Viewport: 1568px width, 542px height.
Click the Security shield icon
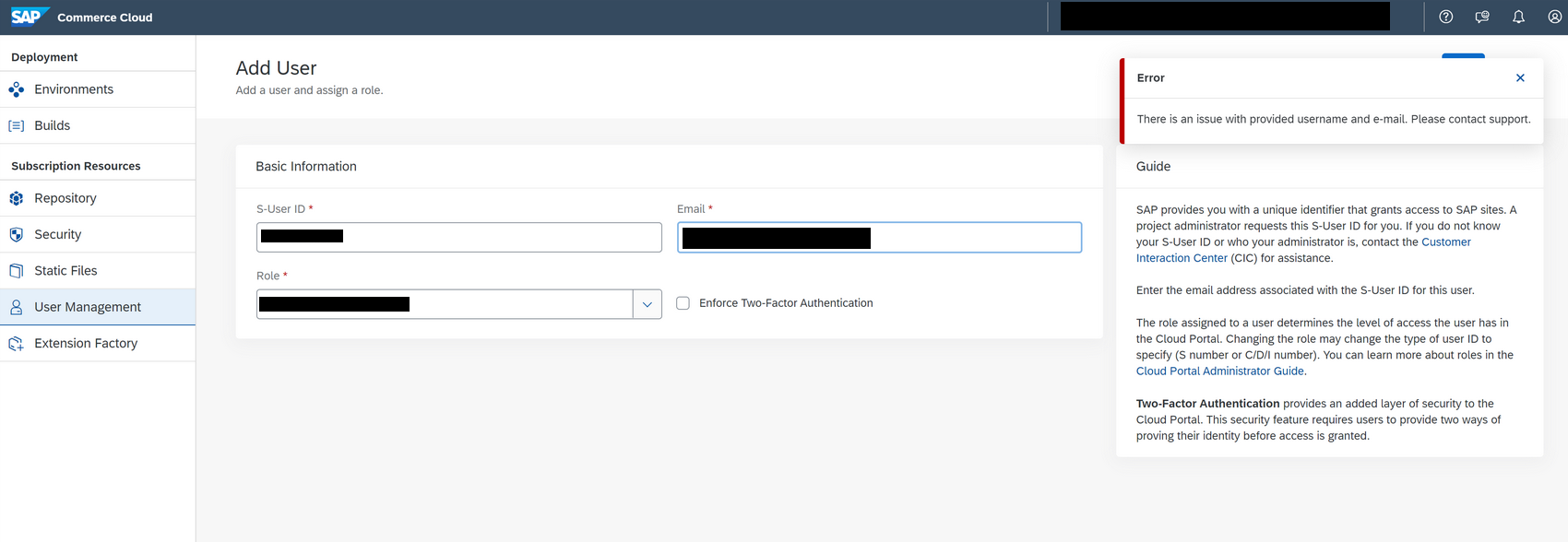point(17,234)
